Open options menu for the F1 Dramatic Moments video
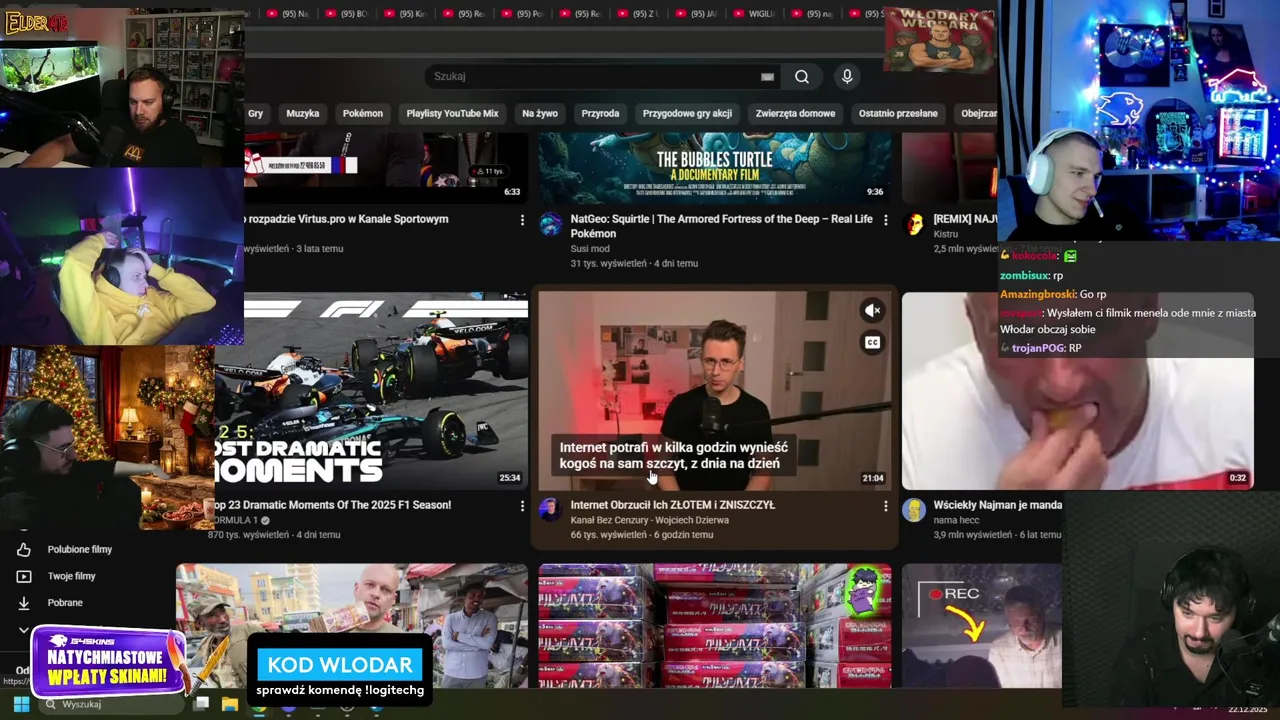The width and height of the screenshot is (1280, 720). coord(522,506)
